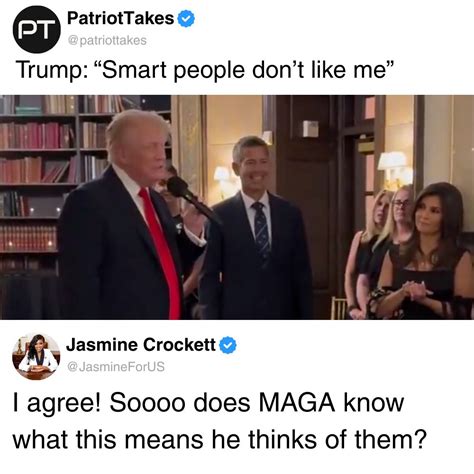
Task: Select the PatriotTakes display name
Action: point(120,18)
